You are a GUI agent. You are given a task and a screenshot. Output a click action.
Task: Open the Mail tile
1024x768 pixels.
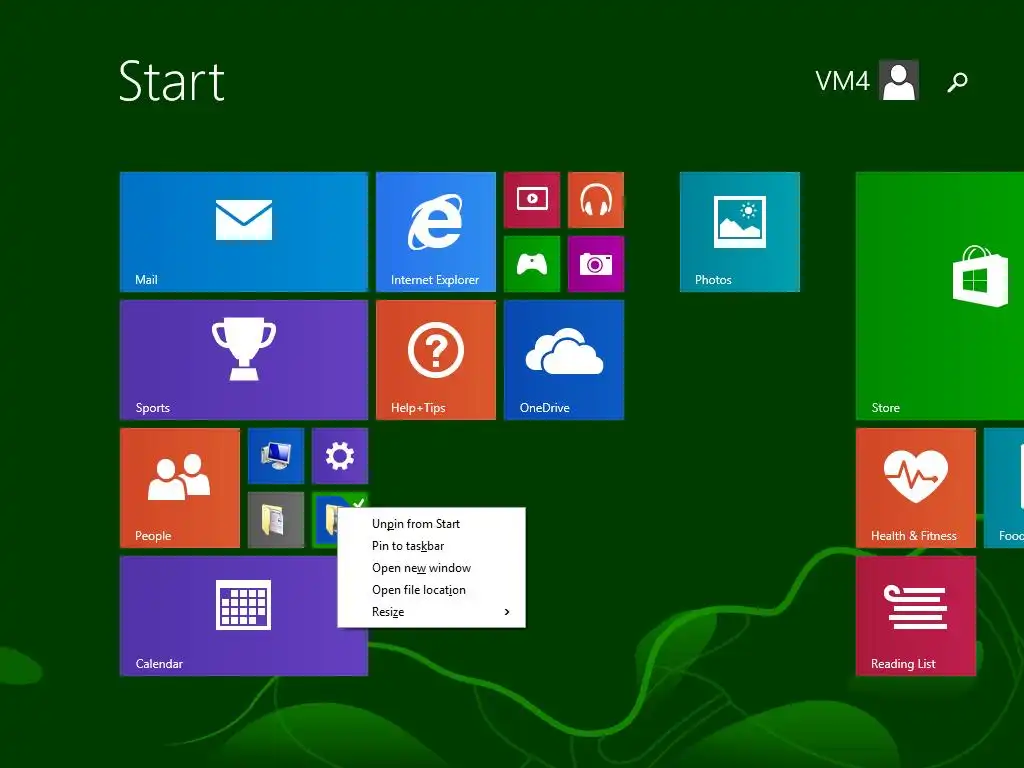point(244,232)
